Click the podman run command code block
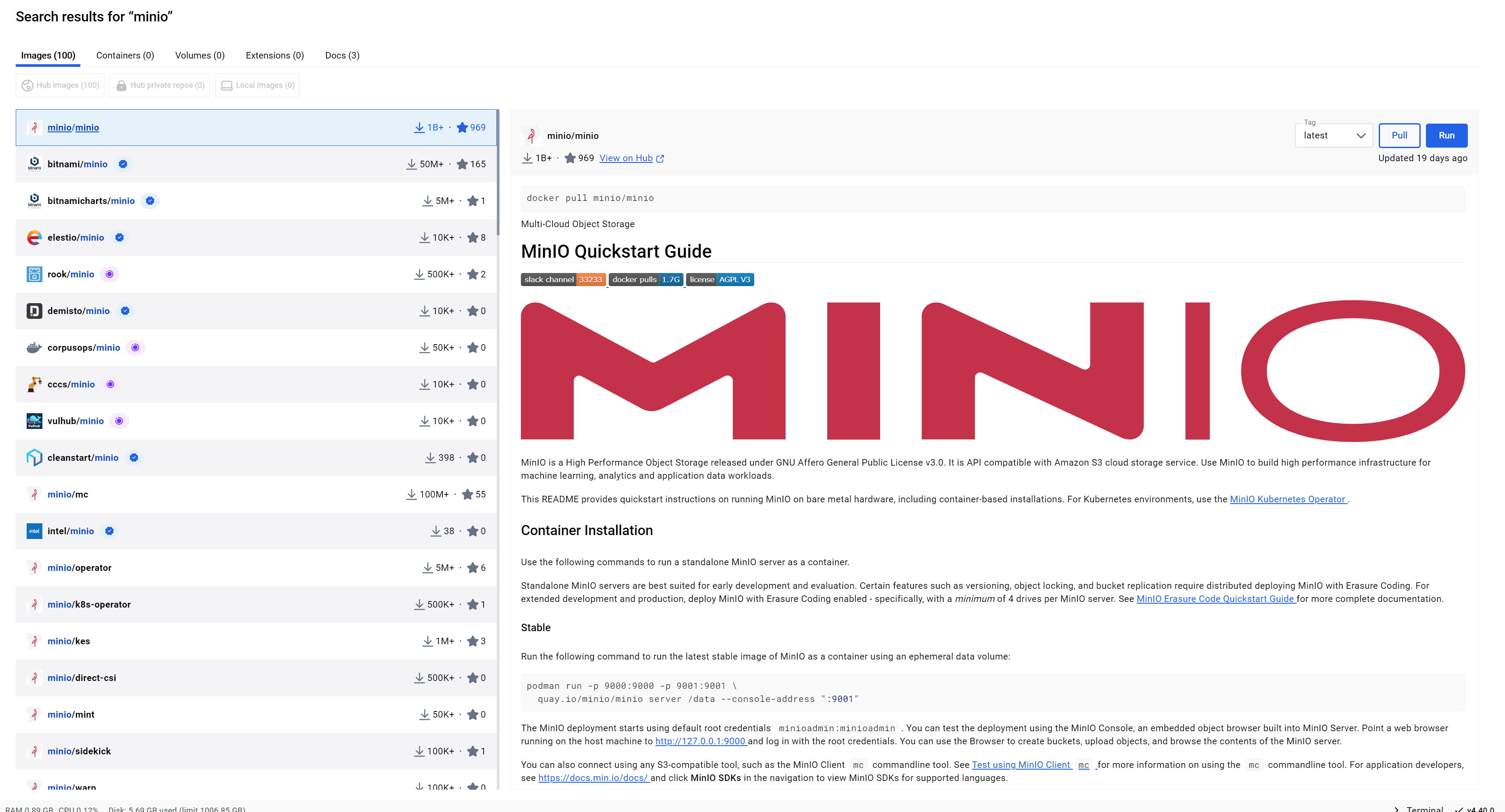The width and height of the screenshot is (1505, 812). click(x=992, y=693)
